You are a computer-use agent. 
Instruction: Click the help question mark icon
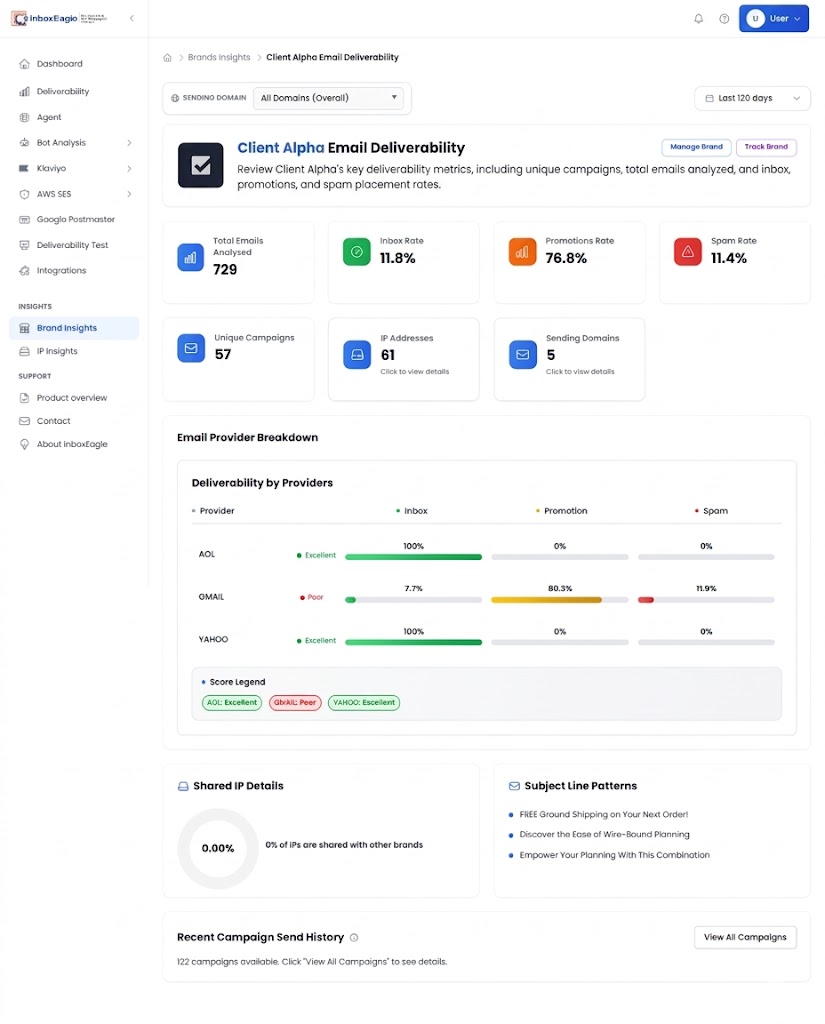(x=724, y=18)
